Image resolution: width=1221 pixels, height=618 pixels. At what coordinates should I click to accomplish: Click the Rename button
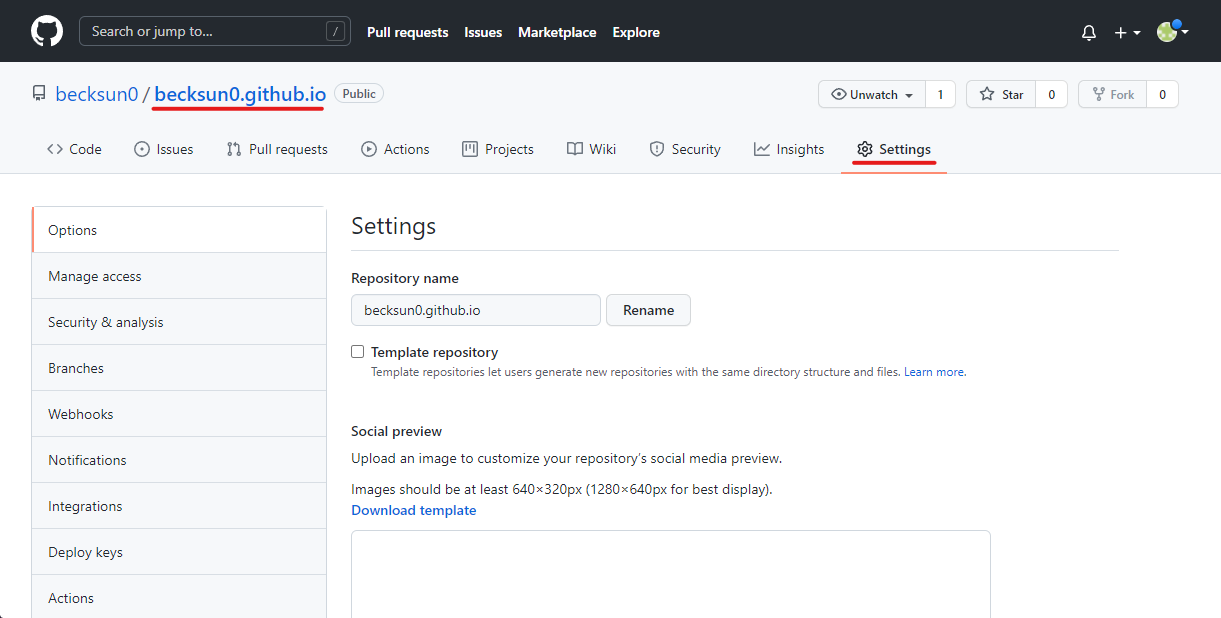(x=648, y=310)
